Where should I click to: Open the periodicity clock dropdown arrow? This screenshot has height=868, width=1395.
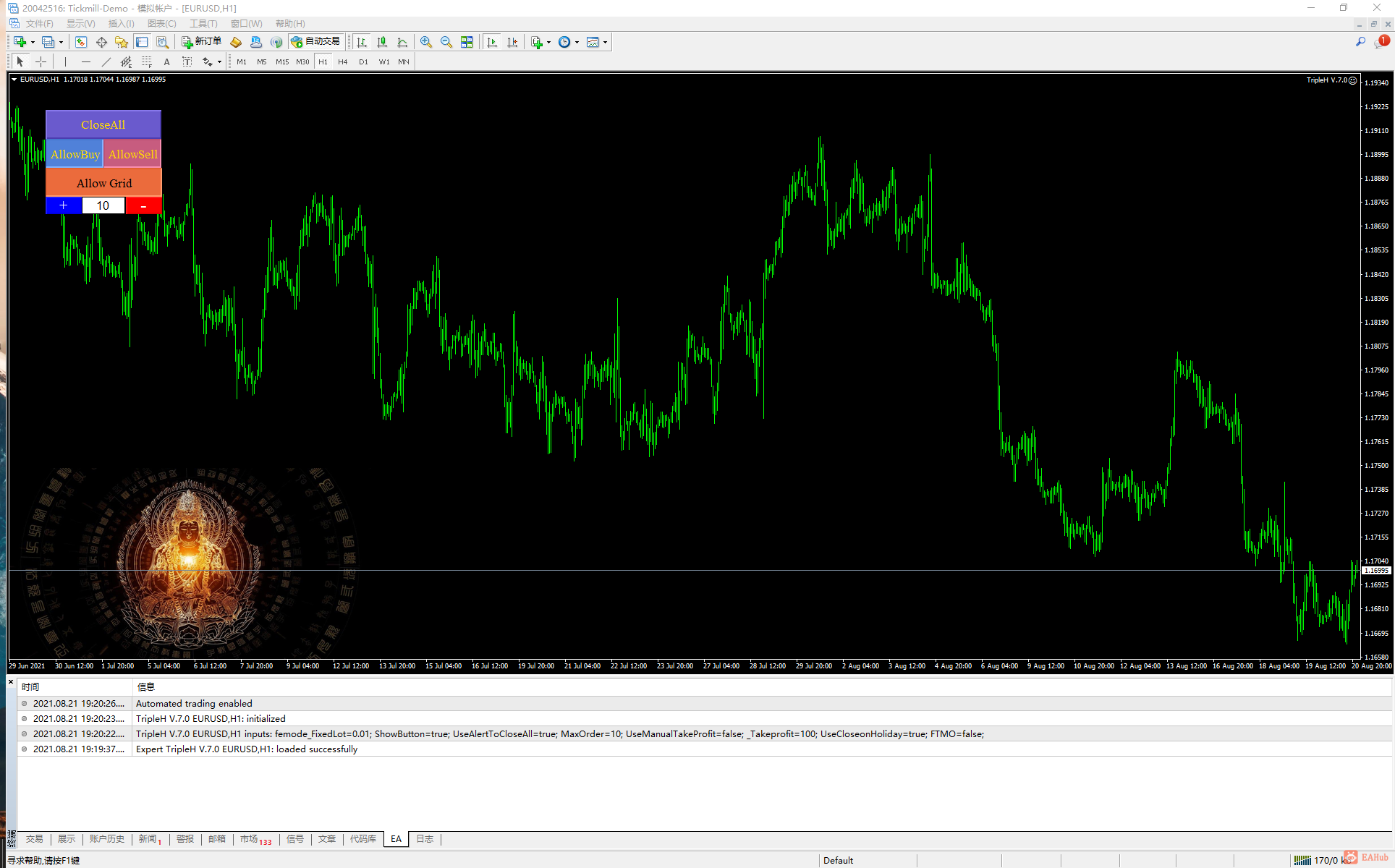577,42
